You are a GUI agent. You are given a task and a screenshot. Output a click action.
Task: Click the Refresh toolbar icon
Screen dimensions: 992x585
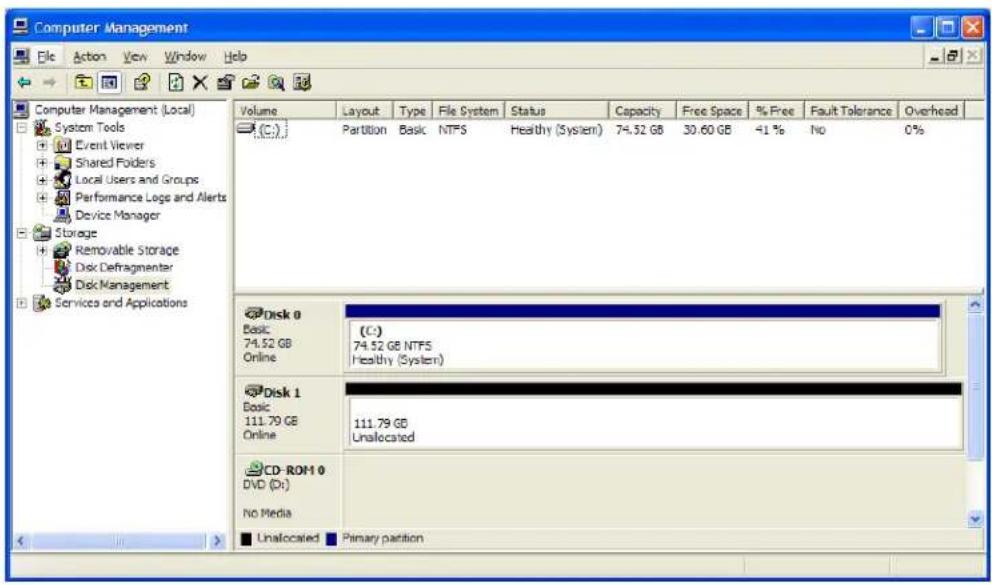[176, 82]
